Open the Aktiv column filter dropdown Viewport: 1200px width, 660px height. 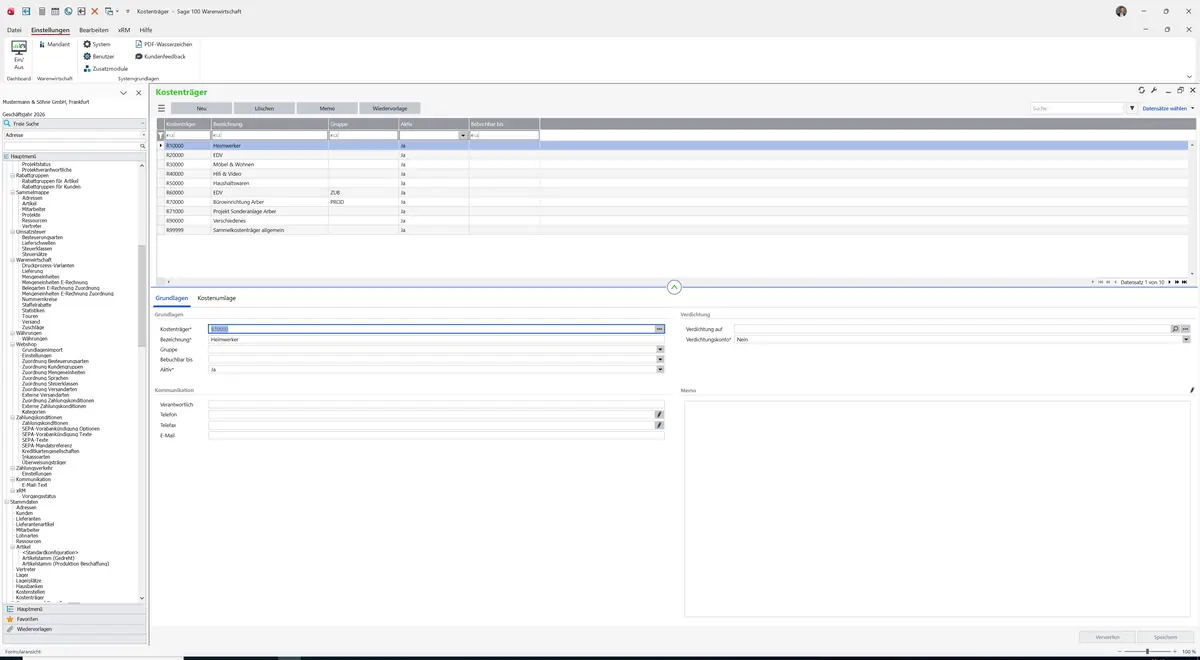(x=464, y=135)
